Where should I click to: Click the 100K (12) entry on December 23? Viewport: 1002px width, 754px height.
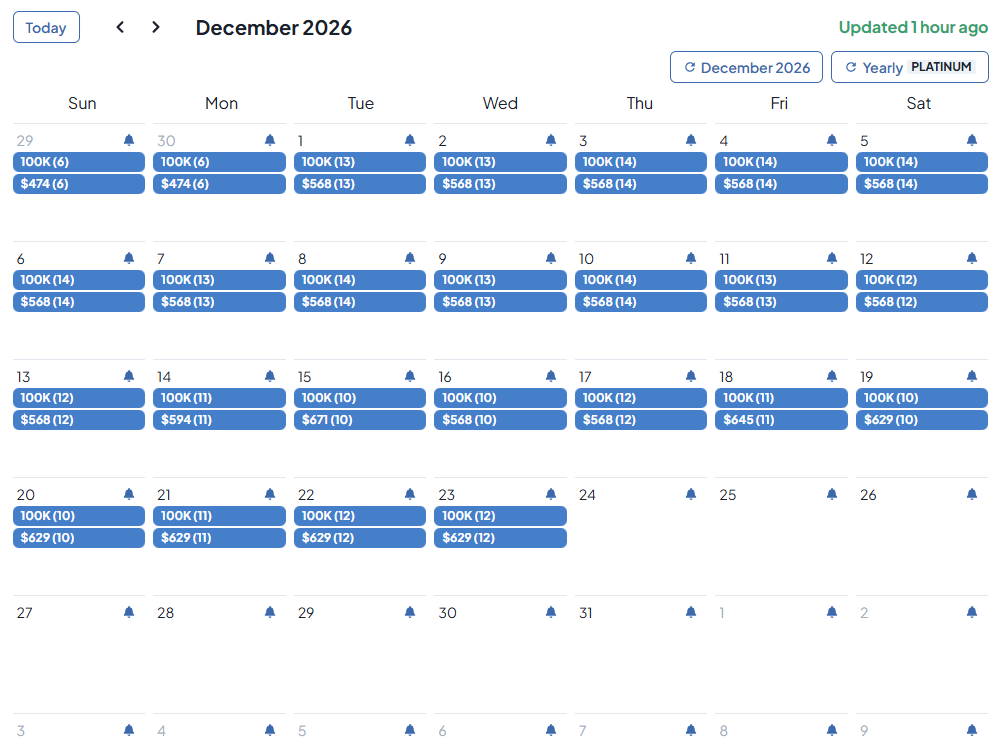(500, 516)
